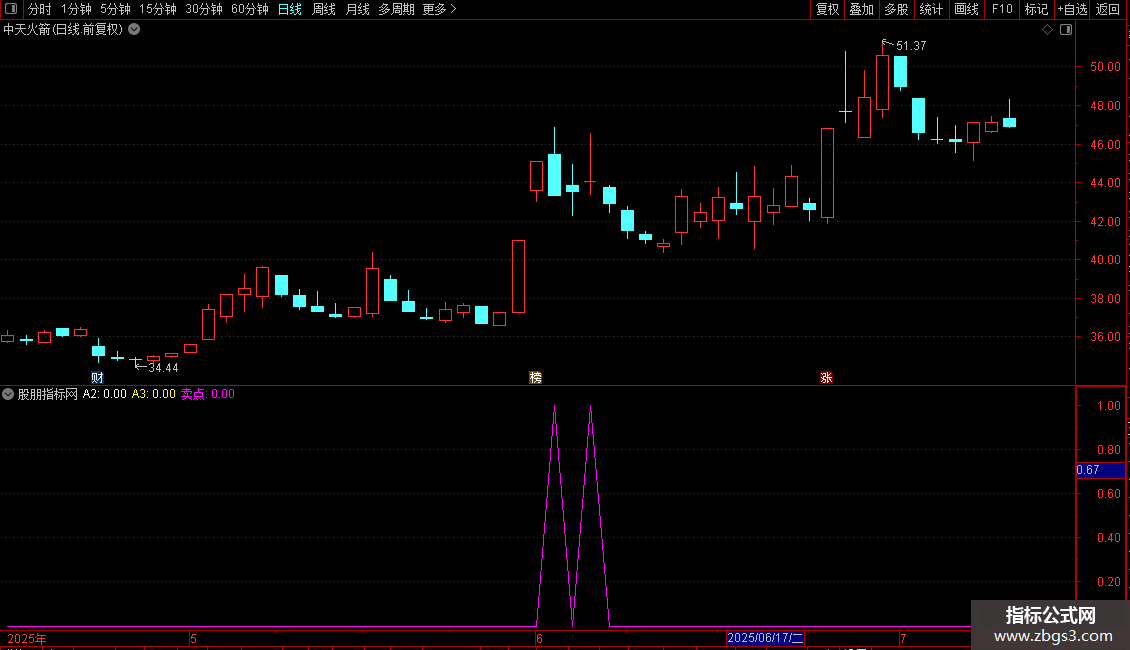Screen dimensions: 1130x650
Task: Click the A2: 0.00 indicator value
Action: point(104,394)
